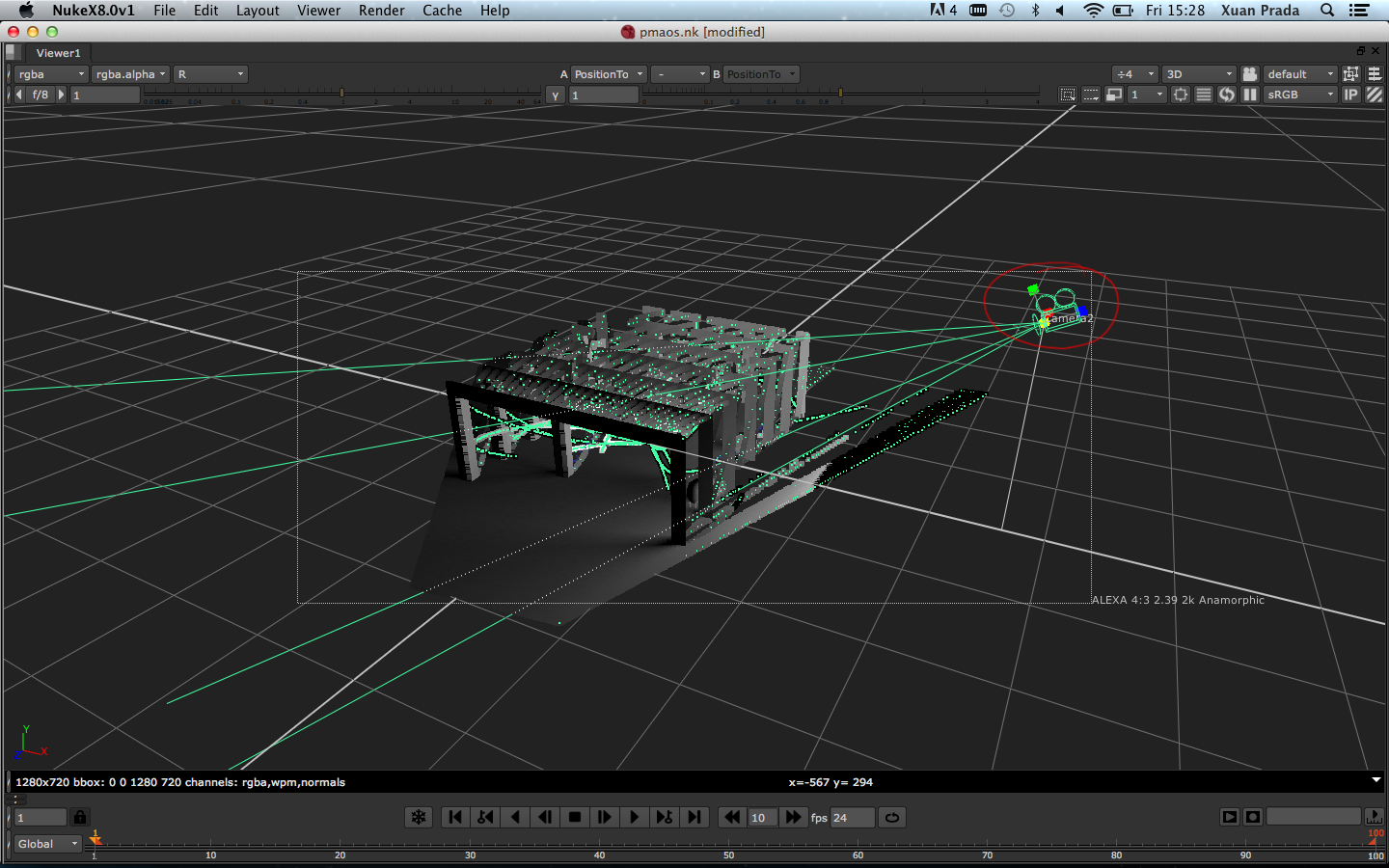The height and width of the screenshot is (868, 1389).
Task: Open the Render menu
Action: click(382, 11)
